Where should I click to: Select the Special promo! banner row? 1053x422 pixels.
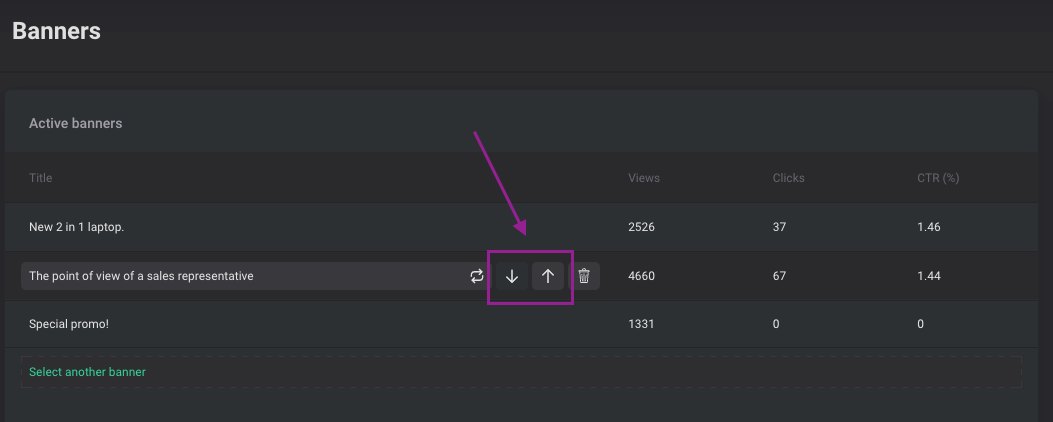tap(521, 324)
